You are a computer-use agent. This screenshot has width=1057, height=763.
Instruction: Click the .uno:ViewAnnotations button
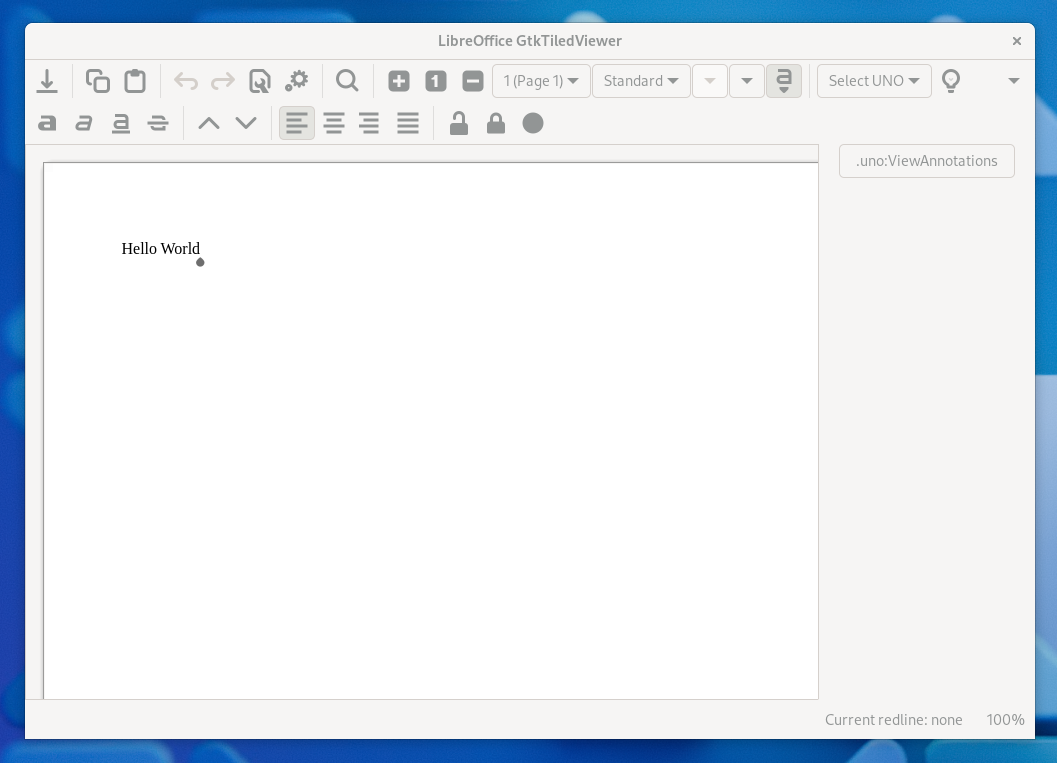pos(926,161)
